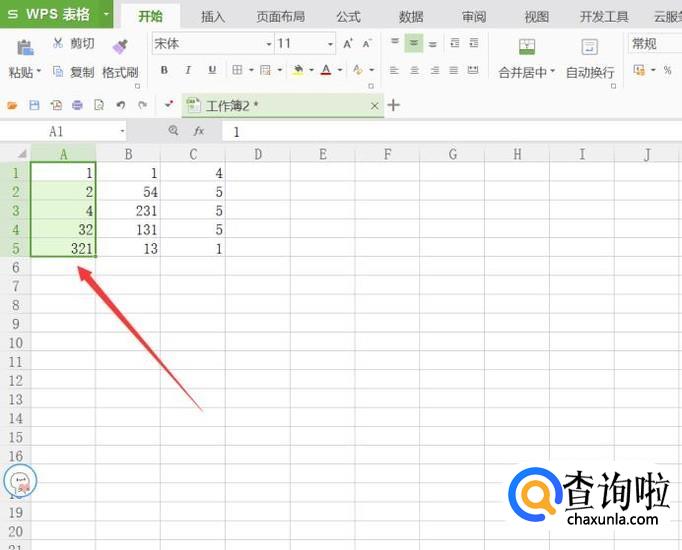682x550 pixels.
Task: Click the open folder icon in quick toolbar
Action: (12, 105)
